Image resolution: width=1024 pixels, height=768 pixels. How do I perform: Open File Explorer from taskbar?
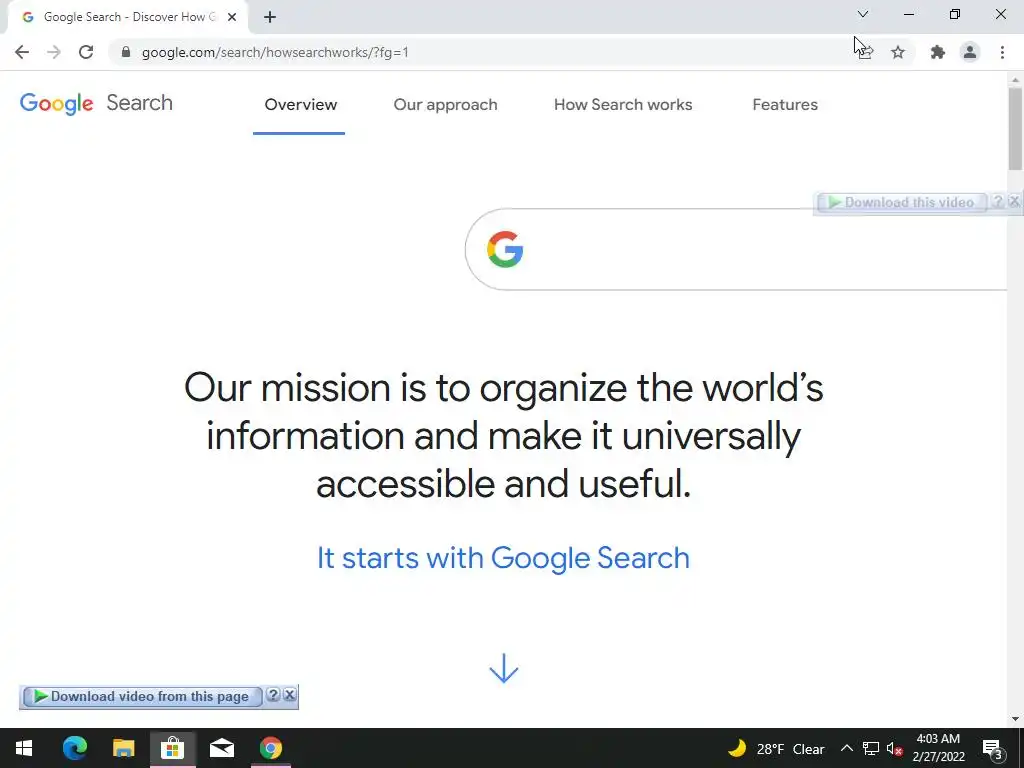pyautogui.click(x=123, y=748)
